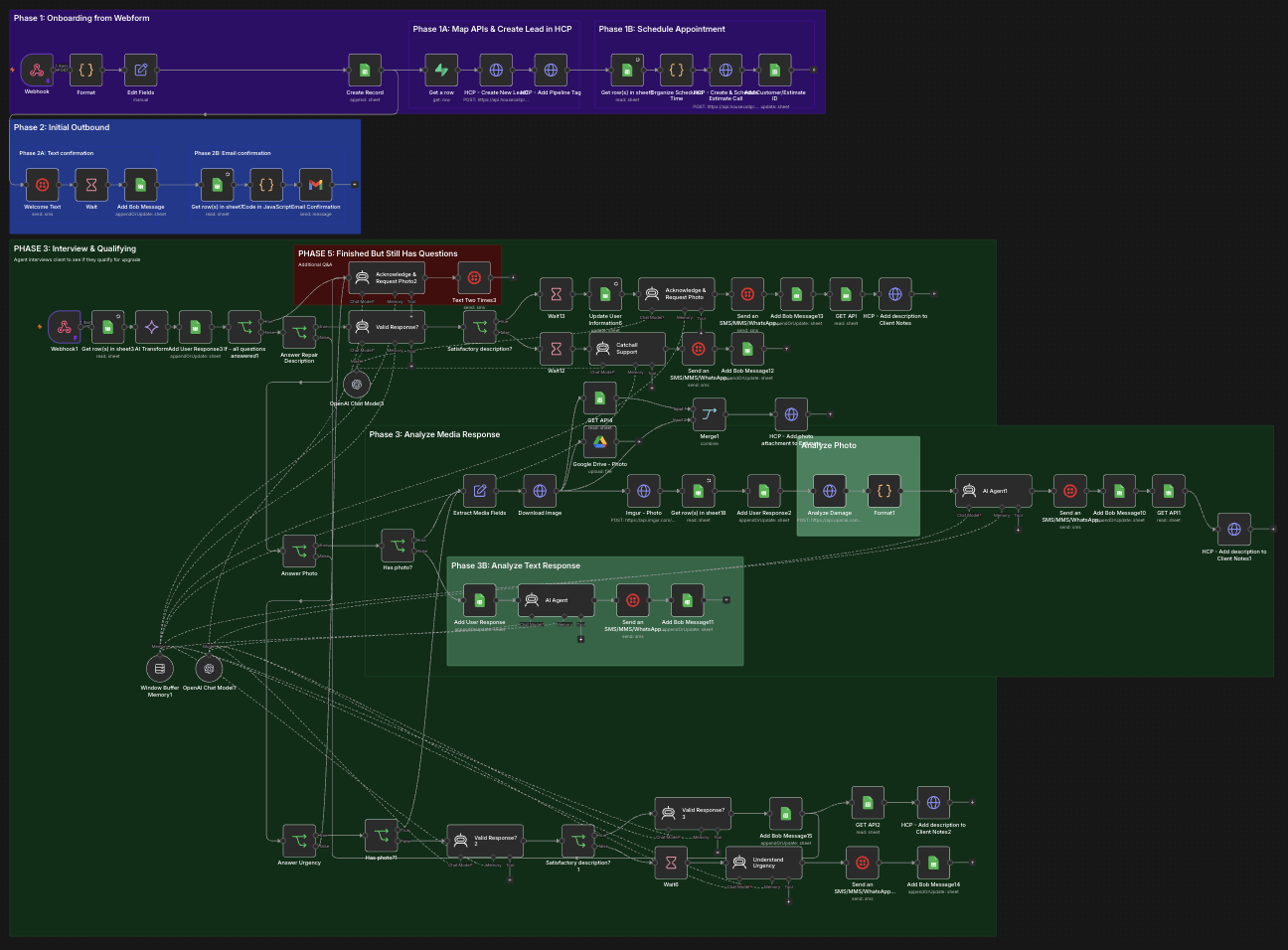Screen dimensions: 1288x950
Task: Click the 'Phase 1: Onboarding from Webform' sticky title
Action: click(81, 18)
